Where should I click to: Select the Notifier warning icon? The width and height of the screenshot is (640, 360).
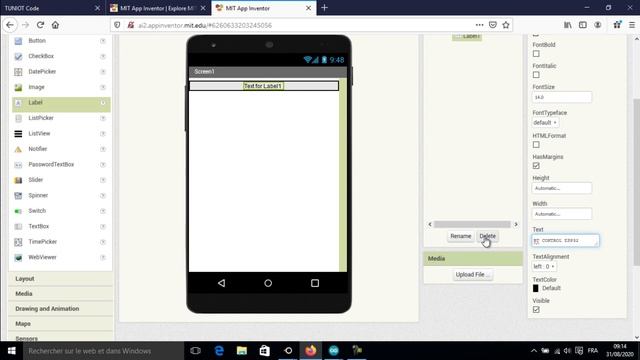(x=18, y=149)
